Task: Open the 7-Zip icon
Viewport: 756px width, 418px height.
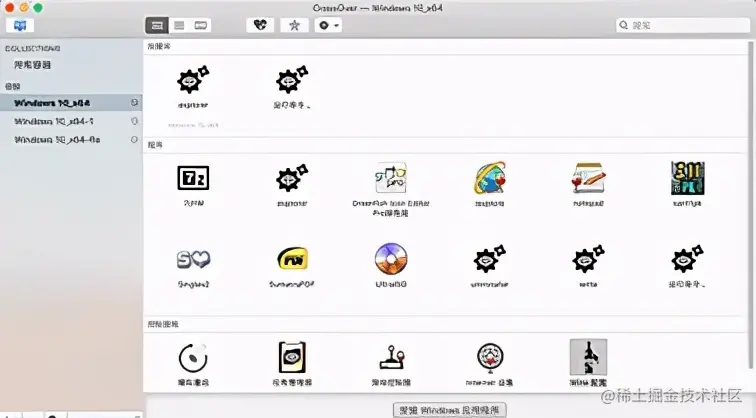Action: tap(193, 178)
